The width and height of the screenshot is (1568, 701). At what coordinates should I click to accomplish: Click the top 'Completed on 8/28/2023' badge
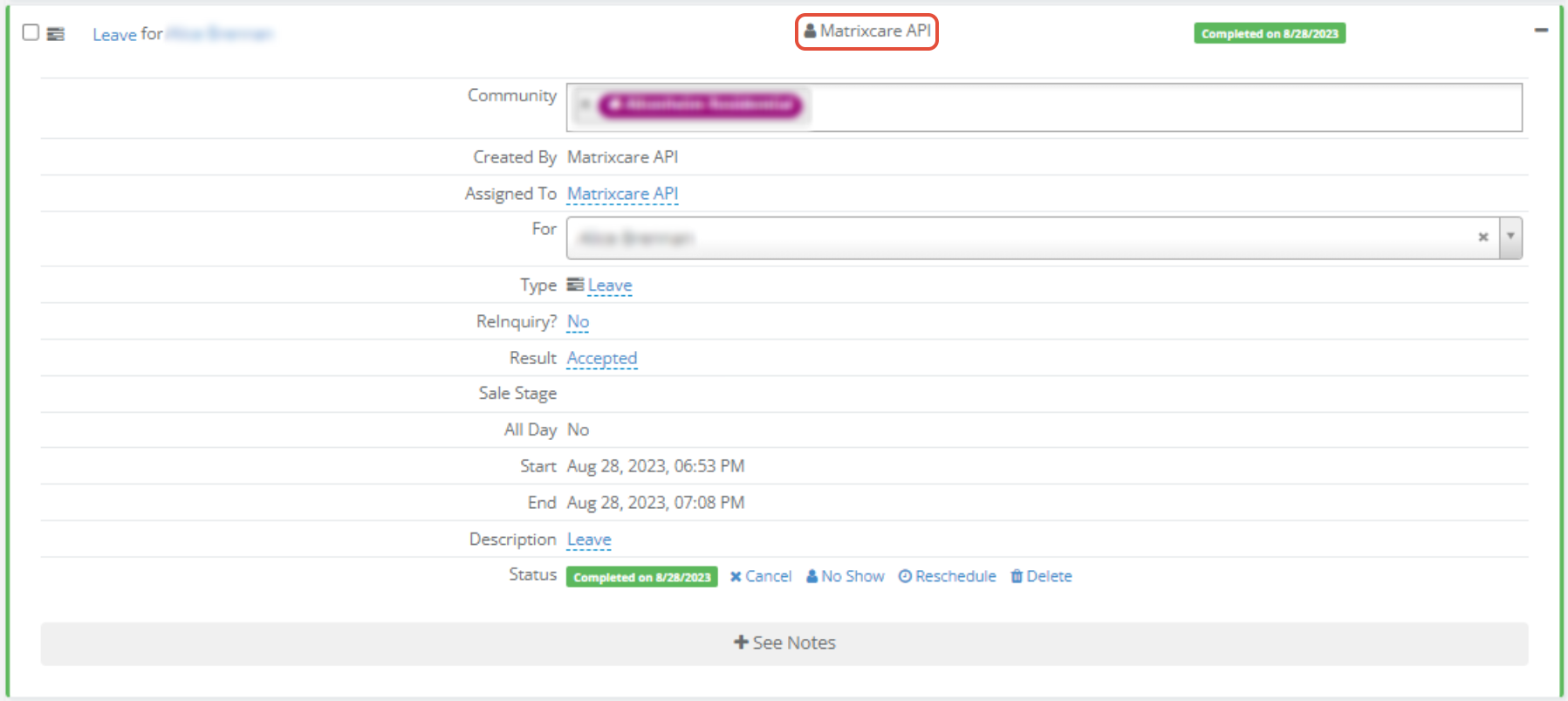point(1270,33)
